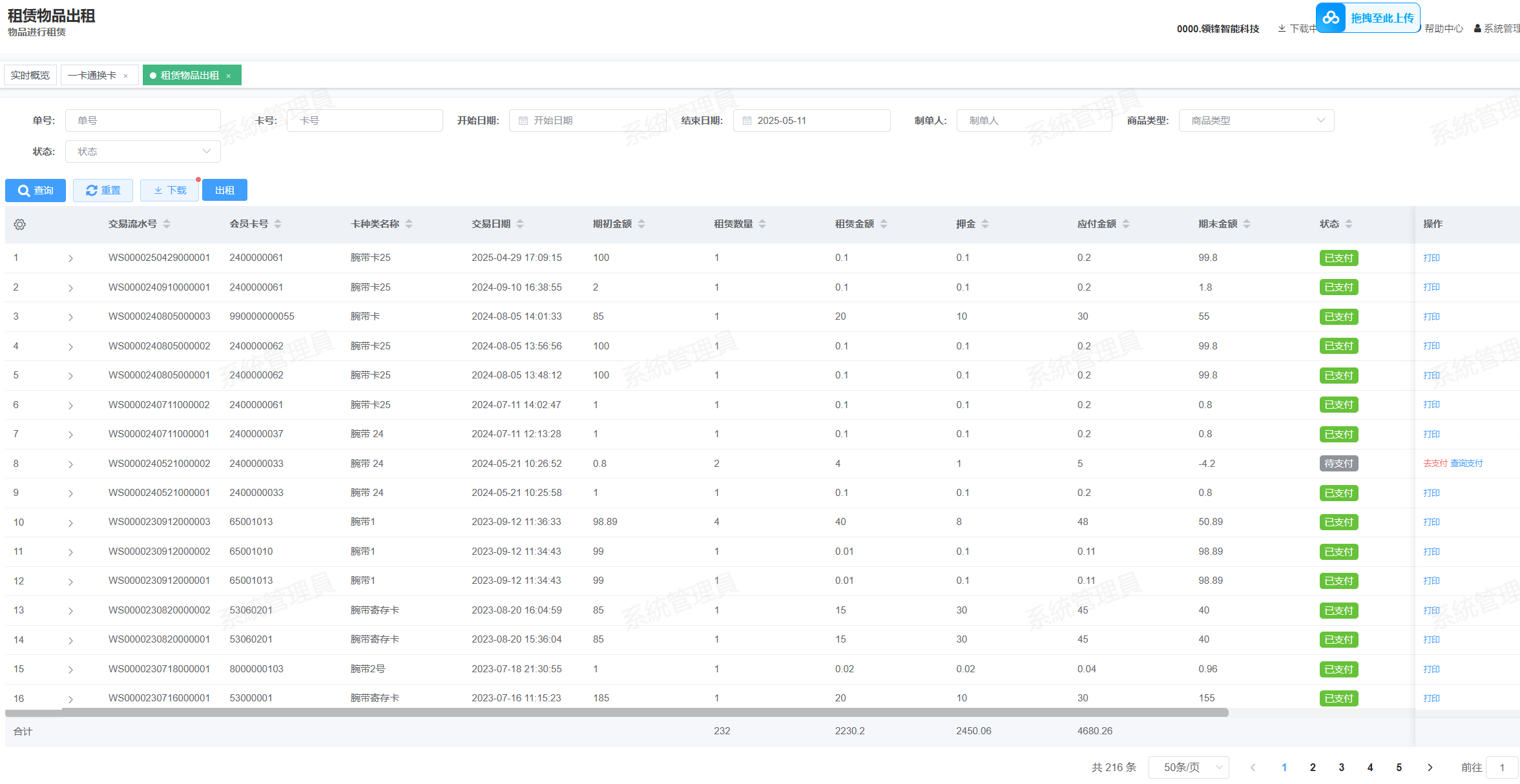
Task: Go to next page arrow
Action: tap(1430, 767)
